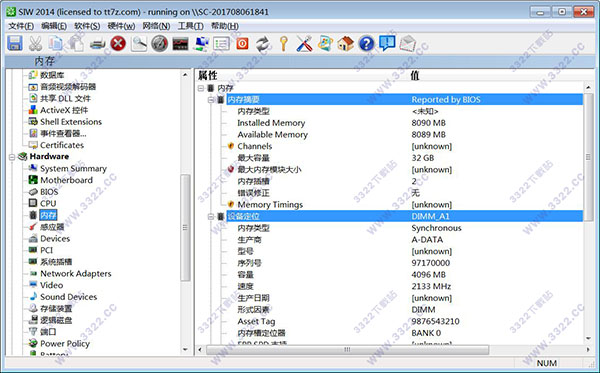Click the envelope mail toolbar icon
The height and width of the screenshot is (373, 600).
click(408, 43)
